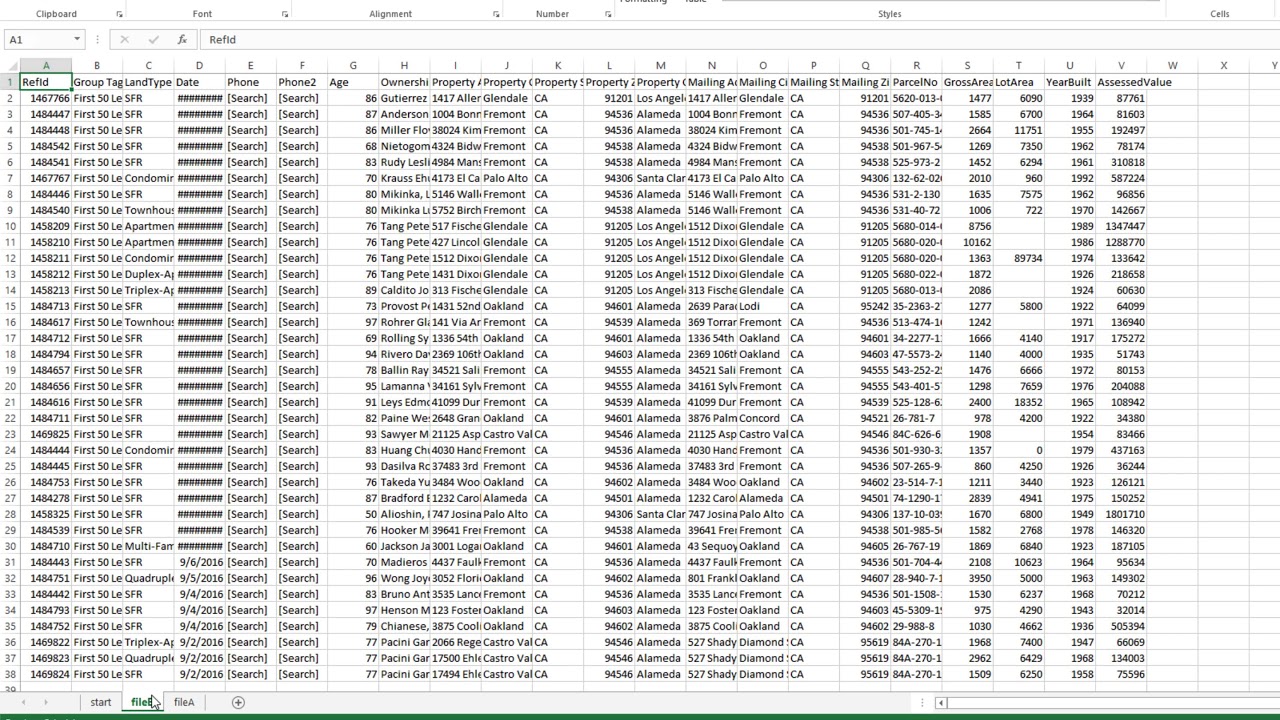Image resolution: width=1280 pixels, height=720 pixels.
Task: Open the Alignment group dialog launcher
Action: 496,14
